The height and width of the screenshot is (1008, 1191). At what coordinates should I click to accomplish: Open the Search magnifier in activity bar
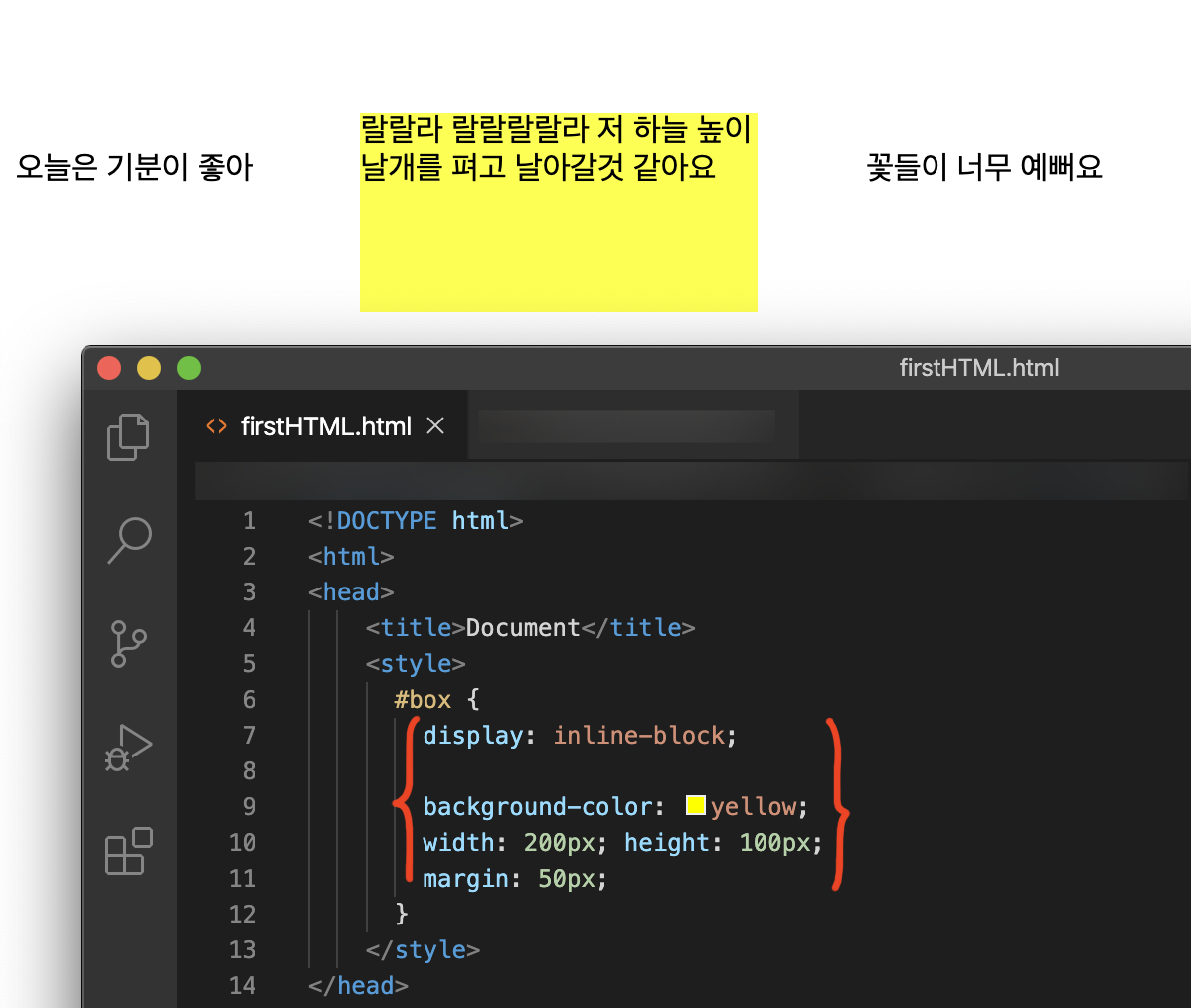130,540
